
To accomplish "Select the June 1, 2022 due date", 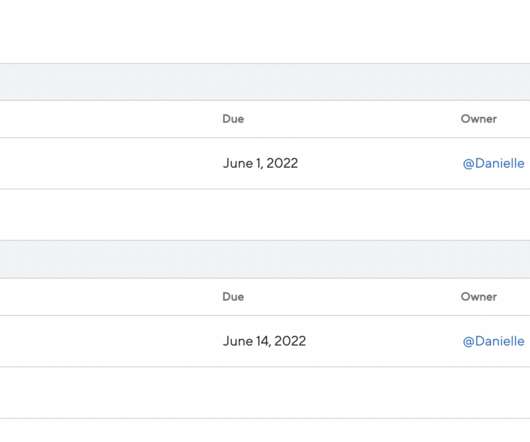I will 260,164.
